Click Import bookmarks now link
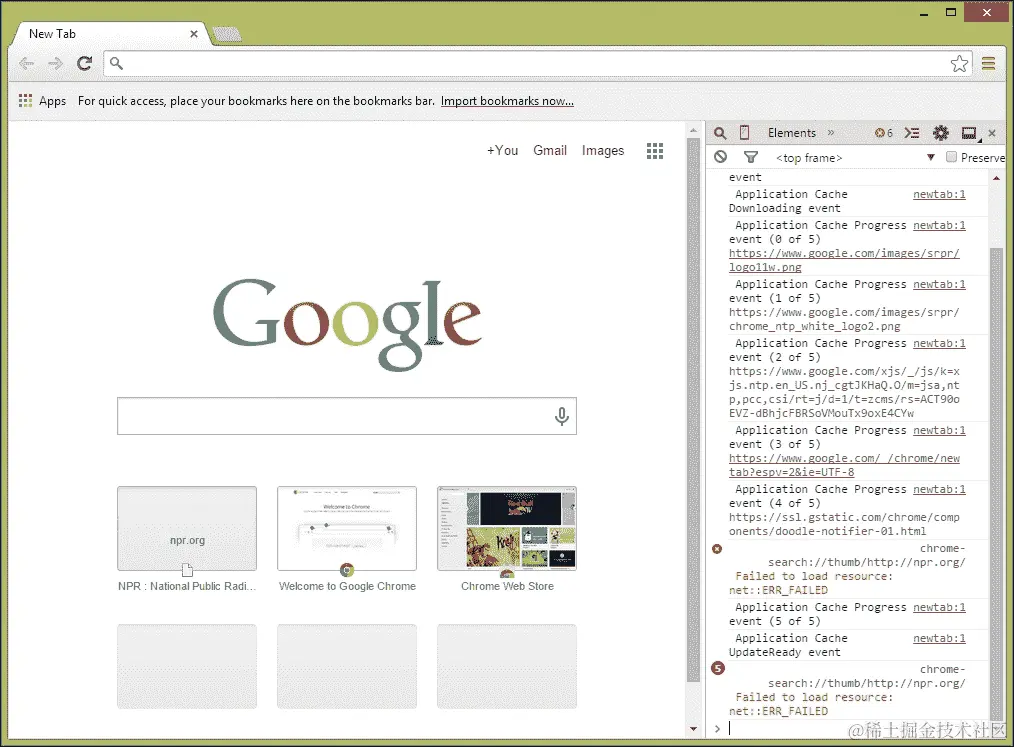Viewport: 1014px width, 747px height. [x=507, y=101]
